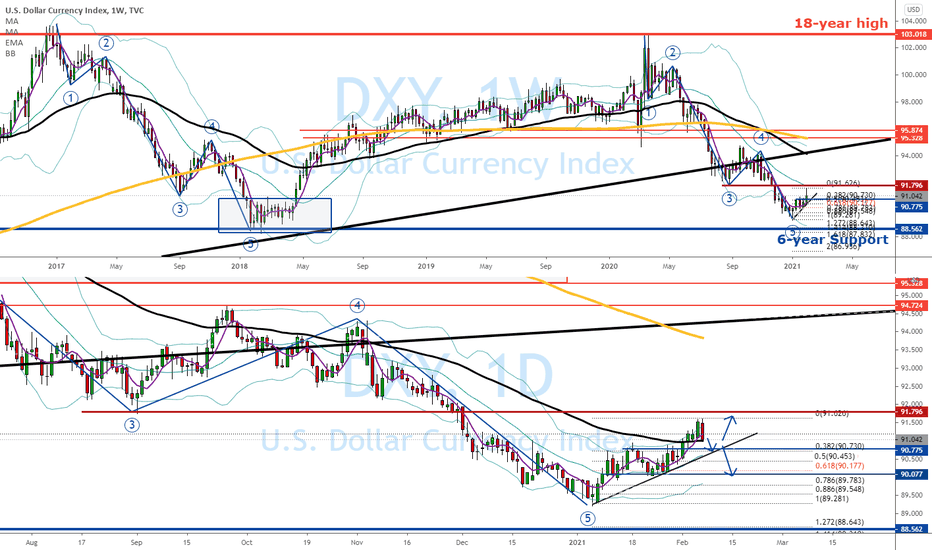The image size is (932, 550).
Task: Click the Mar label on daily time axis
Action: tap(783, 542)
